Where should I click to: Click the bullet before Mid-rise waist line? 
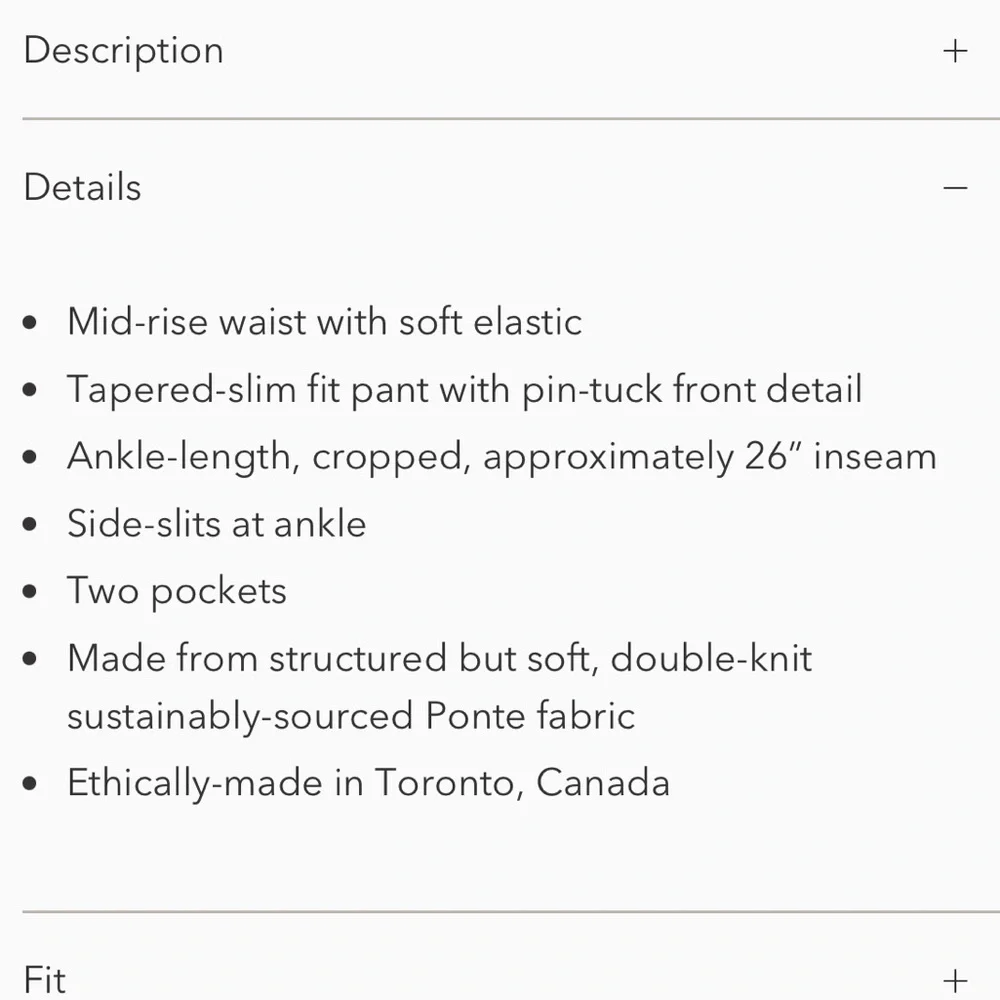[x=29, y=322]
